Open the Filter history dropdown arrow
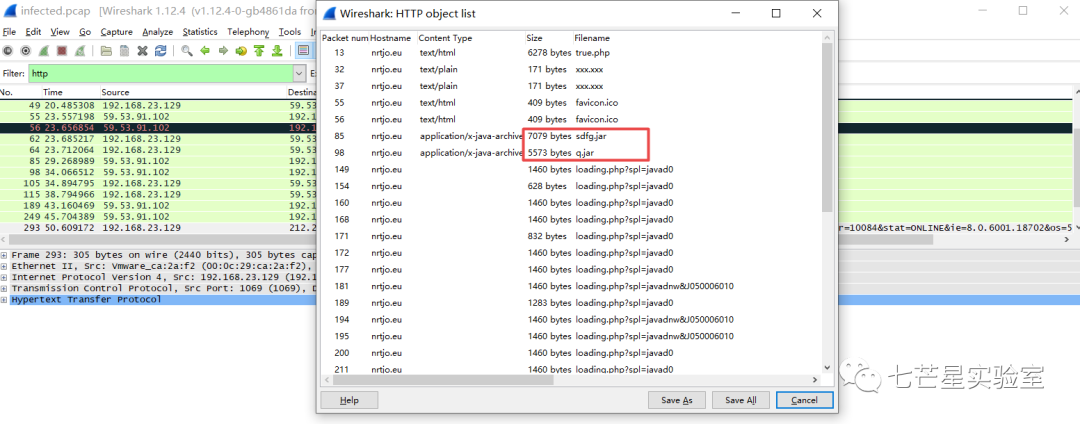 coord(299,73)
